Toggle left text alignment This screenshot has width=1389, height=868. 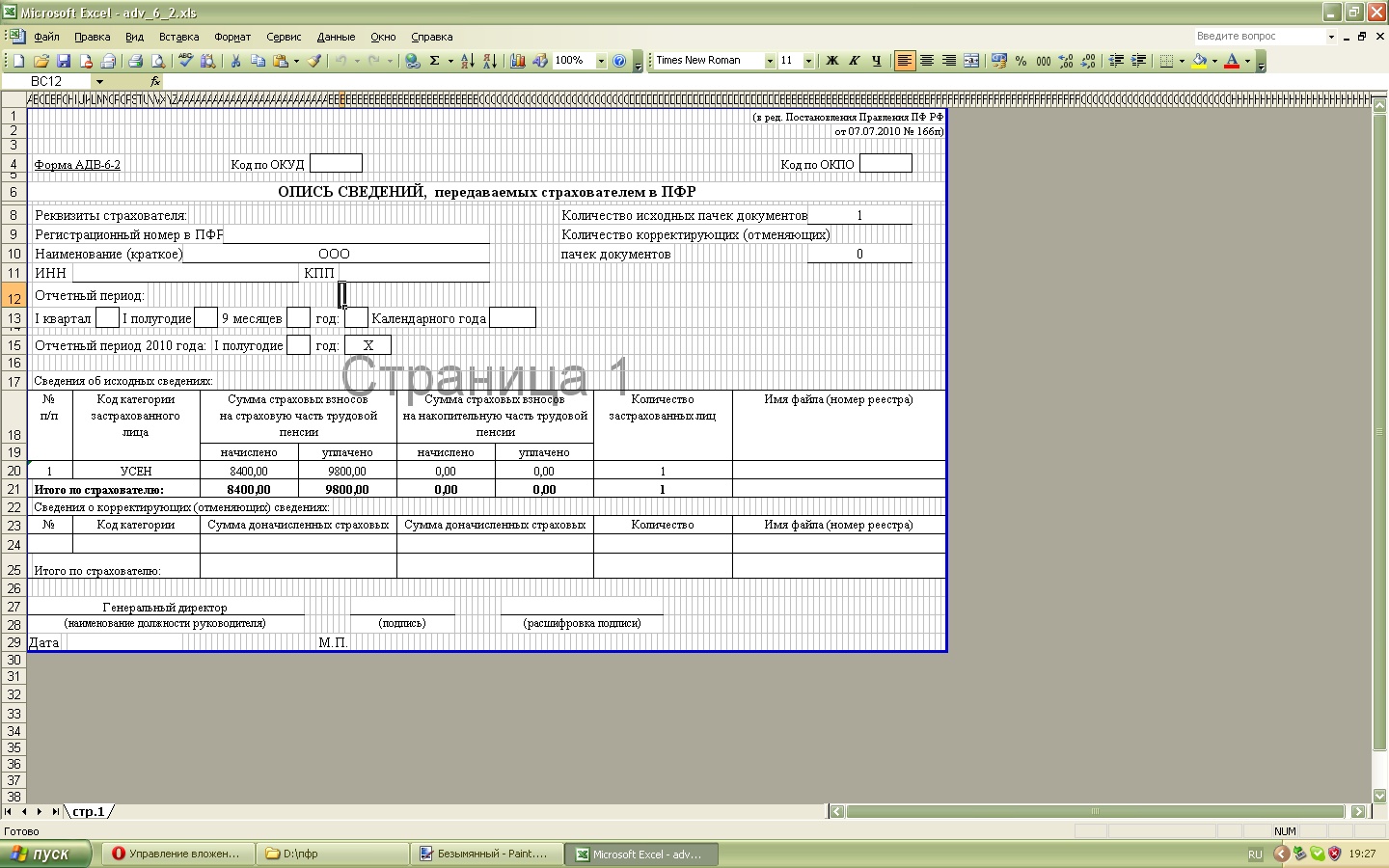tap(904, 61)
